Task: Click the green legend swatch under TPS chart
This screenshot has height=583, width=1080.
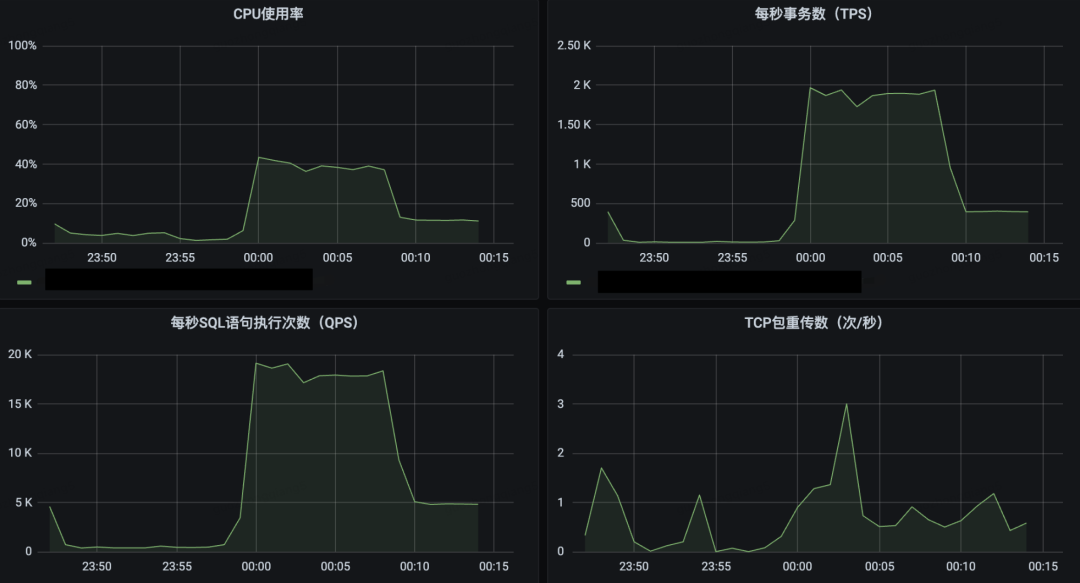Action: pyautogui.click(x=573, y=282)
